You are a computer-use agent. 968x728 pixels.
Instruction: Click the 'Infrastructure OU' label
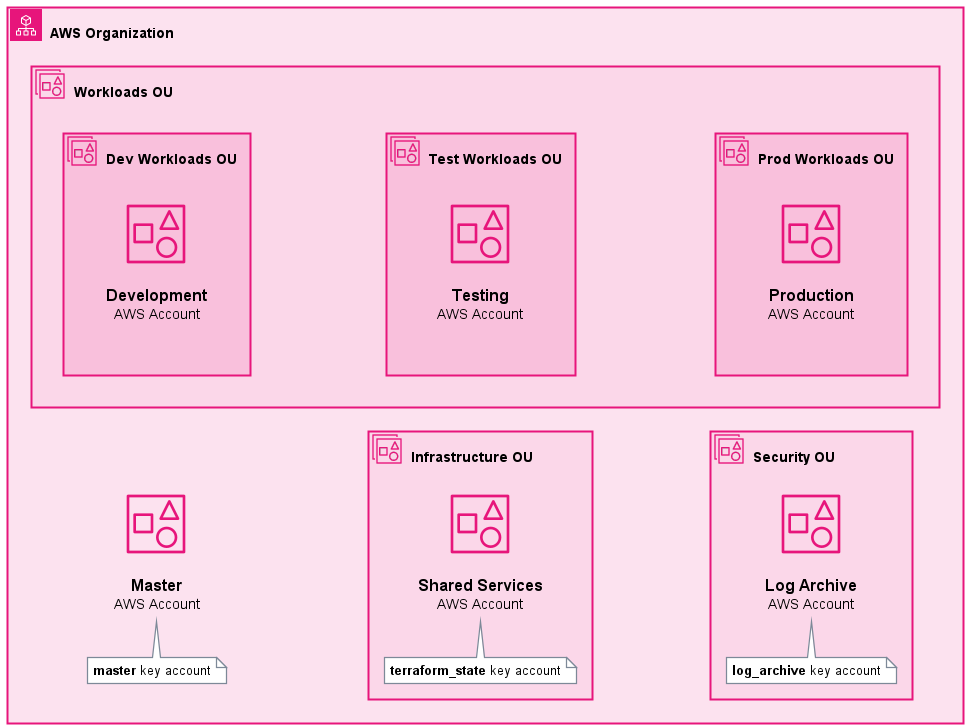472,457
